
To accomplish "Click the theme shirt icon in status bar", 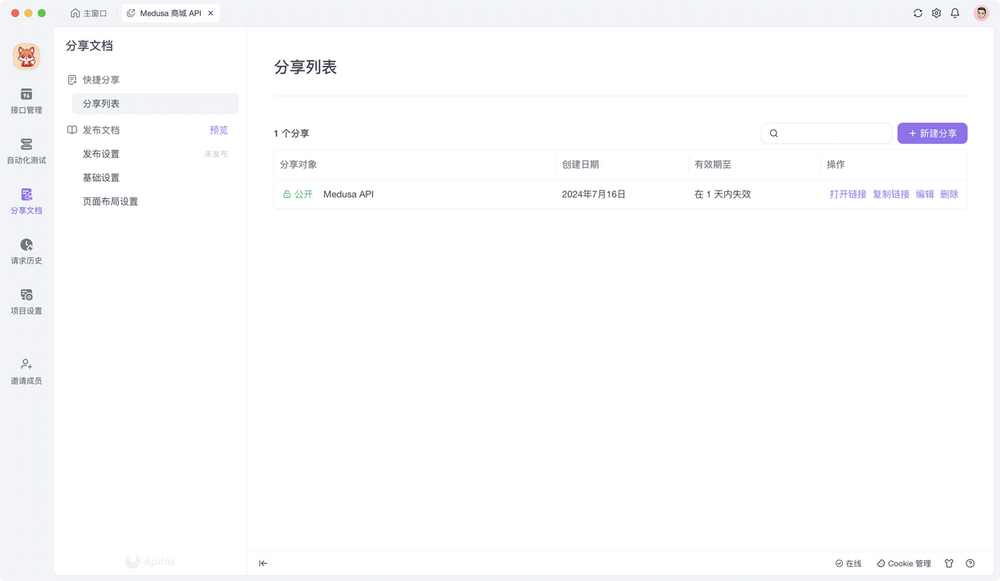I will click(947, 563).
